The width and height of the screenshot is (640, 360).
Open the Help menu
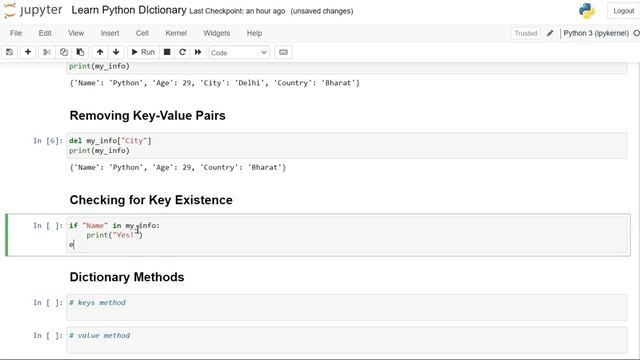click(254, 33)
